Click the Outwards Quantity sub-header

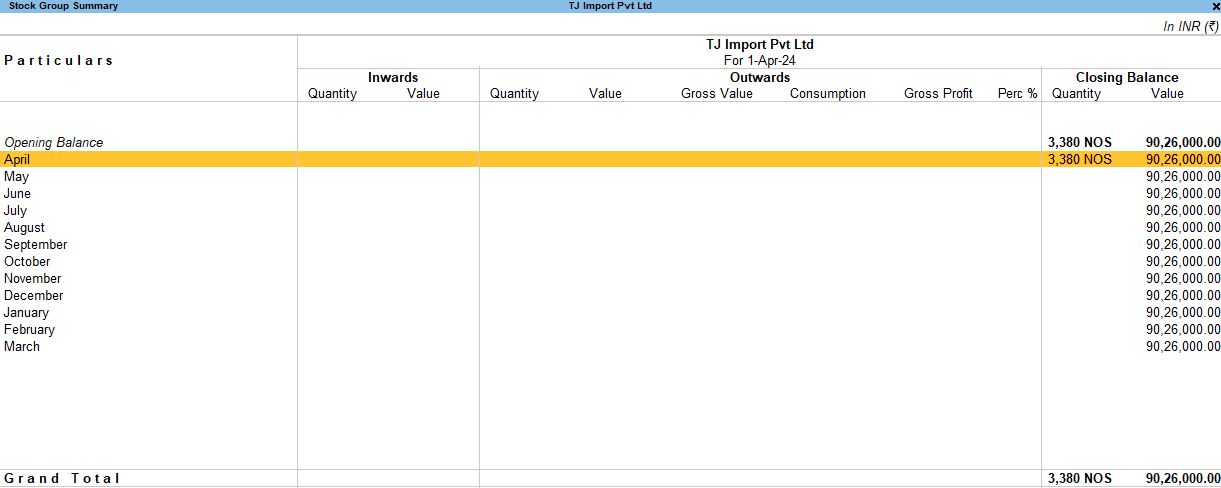click(514, 93)
